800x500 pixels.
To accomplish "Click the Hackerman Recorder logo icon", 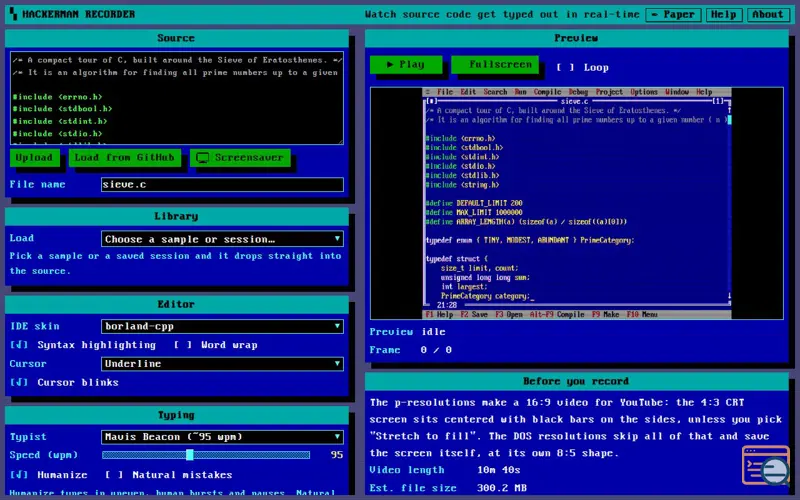I will pyautogui.click(x=14, y=14).
